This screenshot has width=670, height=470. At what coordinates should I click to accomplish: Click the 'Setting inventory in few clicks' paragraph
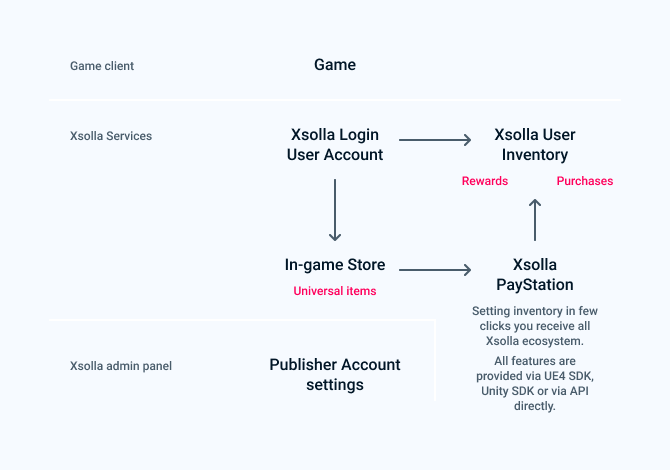click(x=535, y=326)
